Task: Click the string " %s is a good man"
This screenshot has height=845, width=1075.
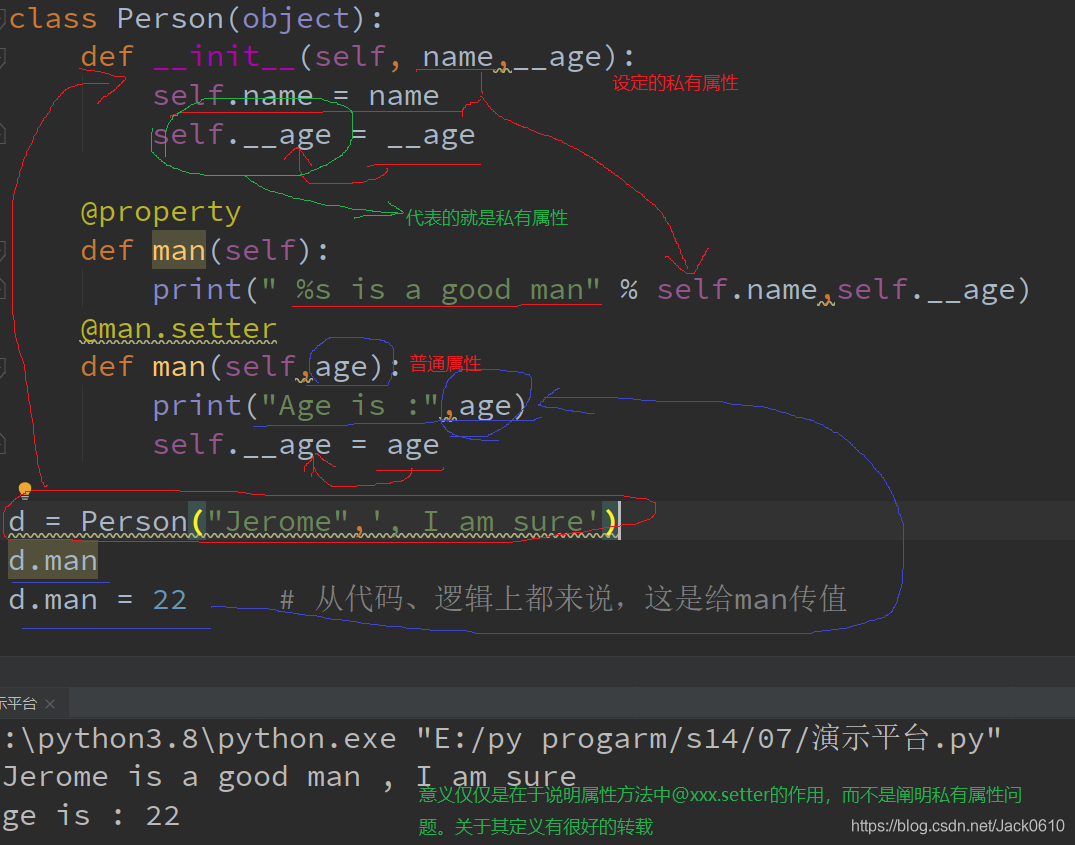Action: coord(431,290)
